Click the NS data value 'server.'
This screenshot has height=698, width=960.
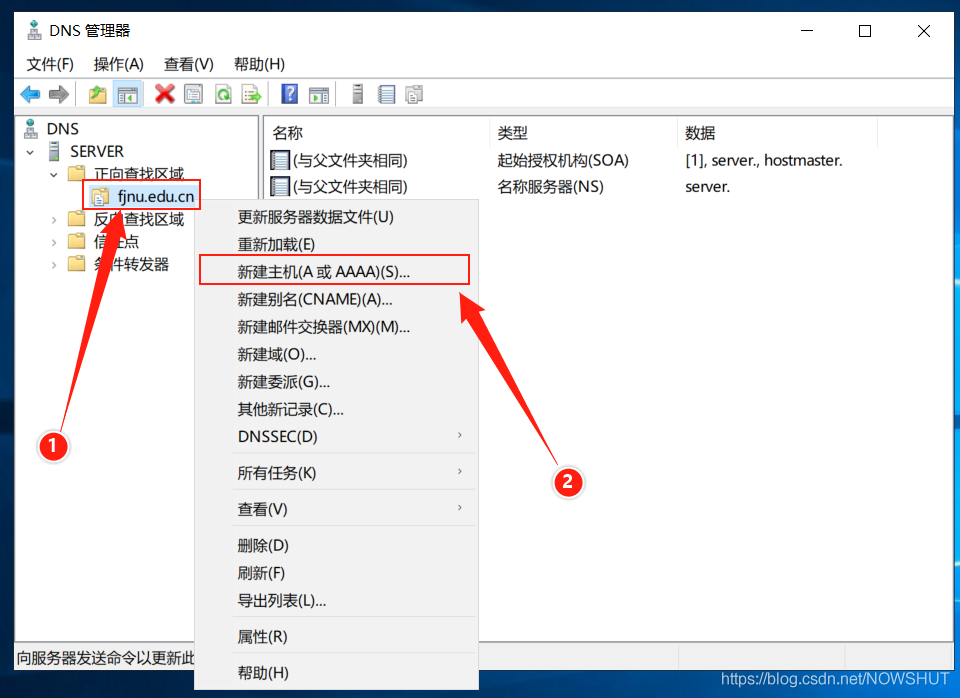click(x=707, y=186)
